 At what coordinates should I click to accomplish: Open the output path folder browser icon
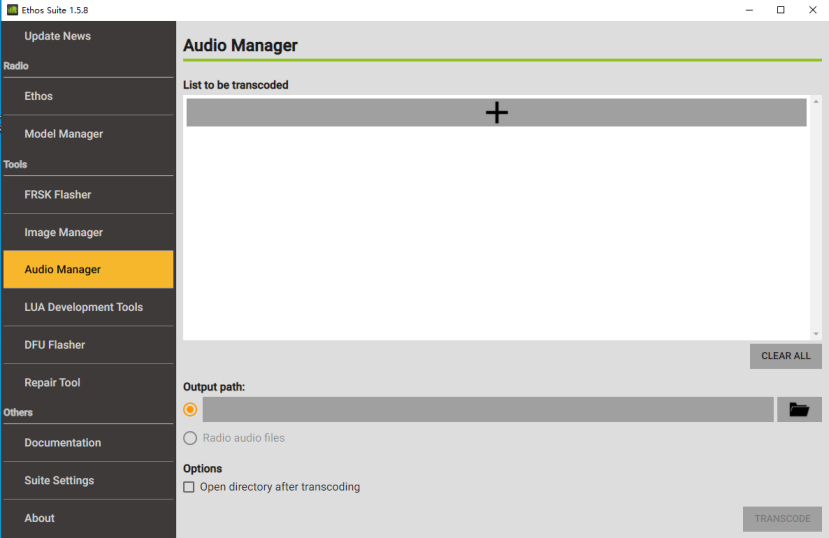[799, 410]
